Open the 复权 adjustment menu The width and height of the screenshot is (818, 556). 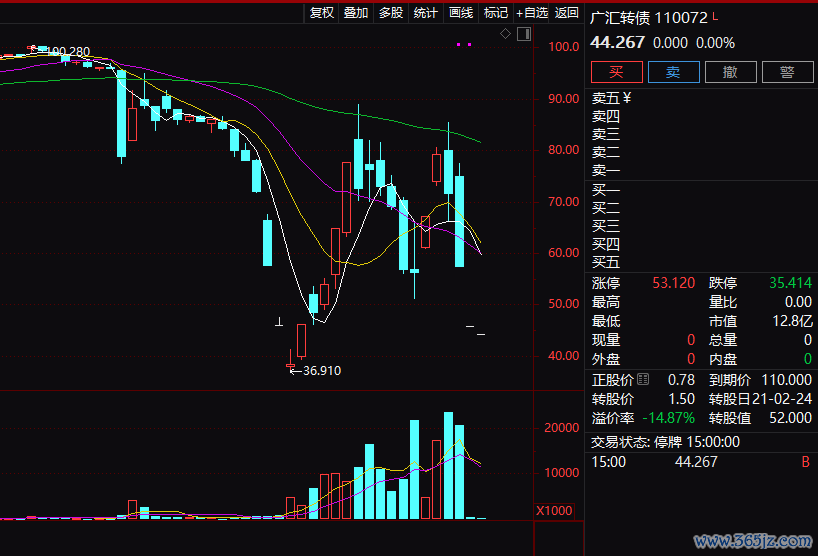tap(322, 12)
